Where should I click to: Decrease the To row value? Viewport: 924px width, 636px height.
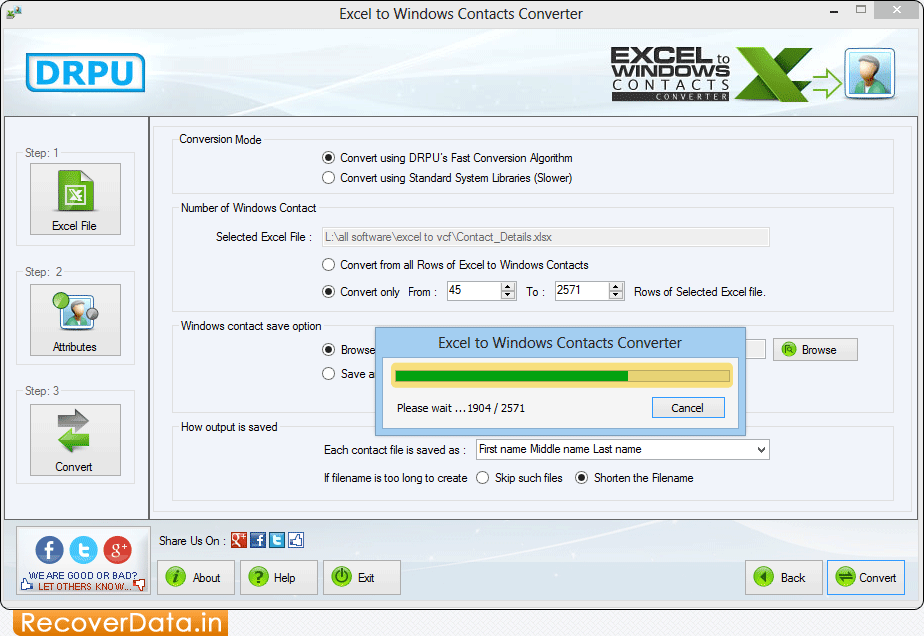click(616, 295)
